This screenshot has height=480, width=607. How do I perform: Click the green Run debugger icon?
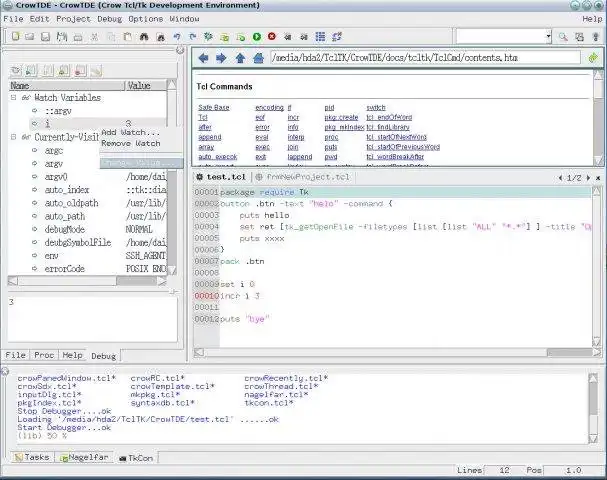257,37
